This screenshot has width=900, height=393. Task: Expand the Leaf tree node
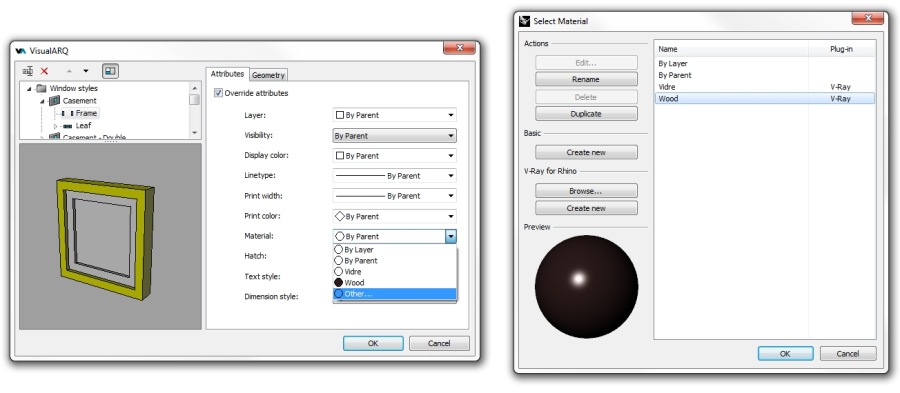(56, 126)
